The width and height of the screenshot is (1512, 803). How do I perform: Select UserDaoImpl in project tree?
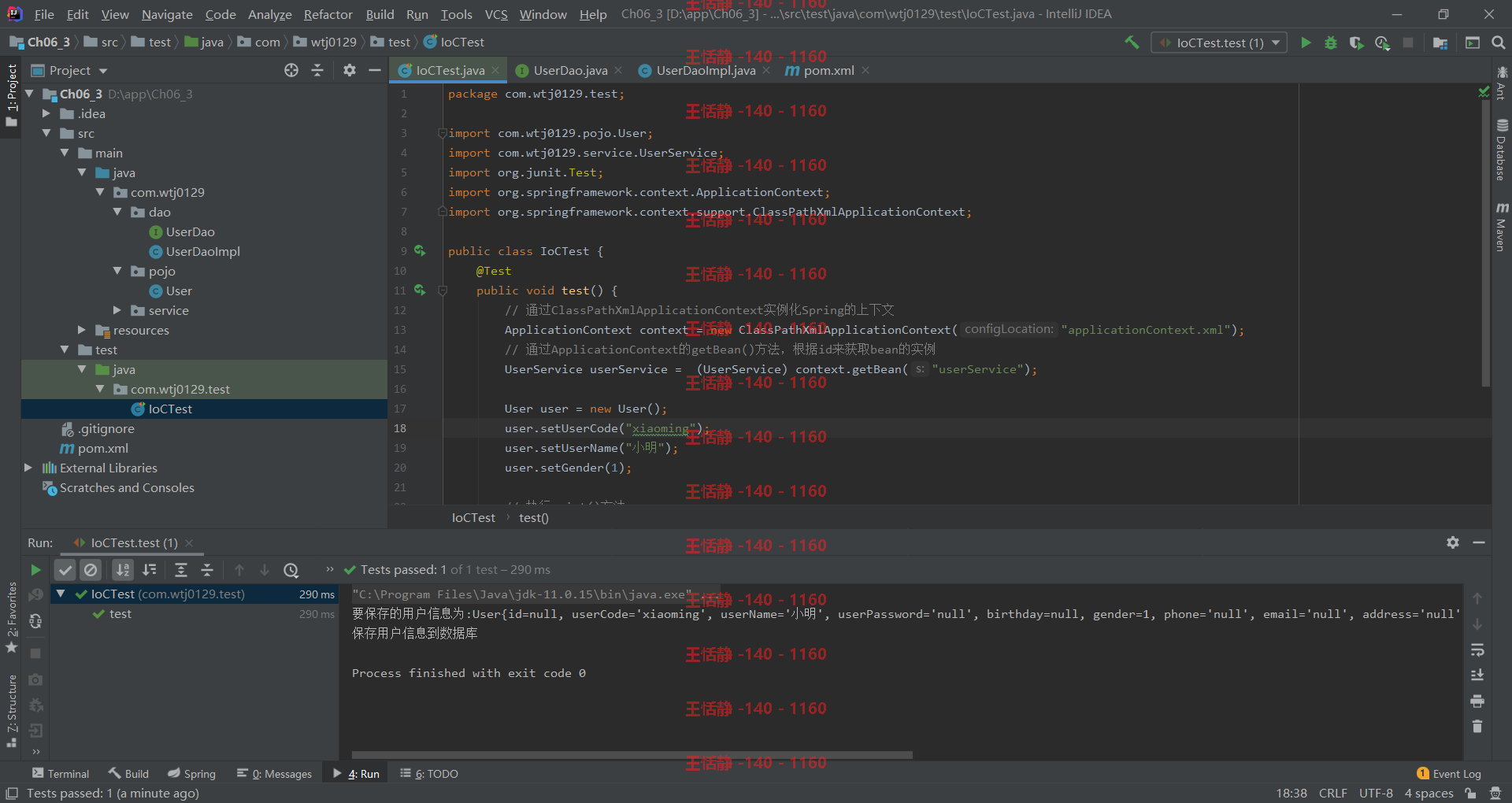(202, 251)
